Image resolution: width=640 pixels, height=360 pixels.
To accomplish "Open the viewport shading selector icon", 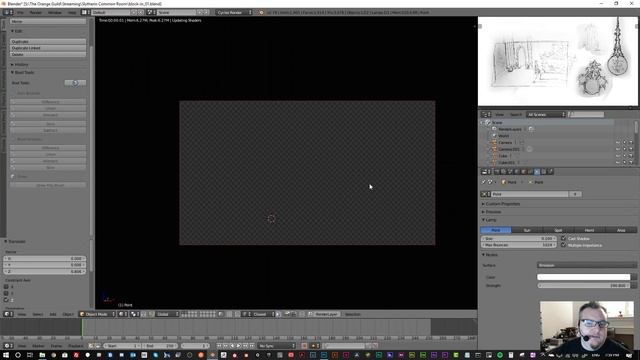I will click(x=122, y=314).
